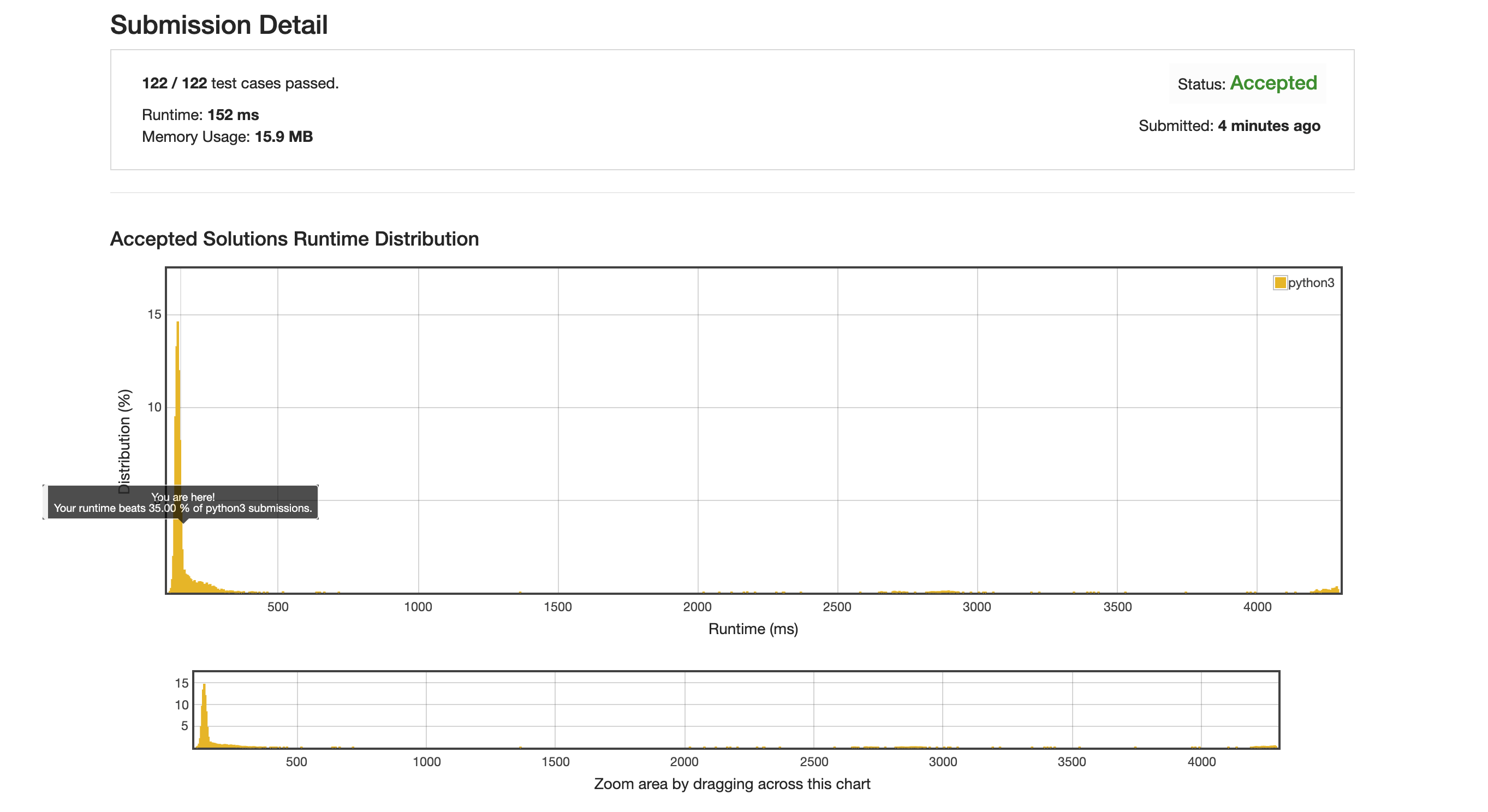Click the Runtime 152 ms value
Viewport: 1488px width, 812px height.
(233, 115)
